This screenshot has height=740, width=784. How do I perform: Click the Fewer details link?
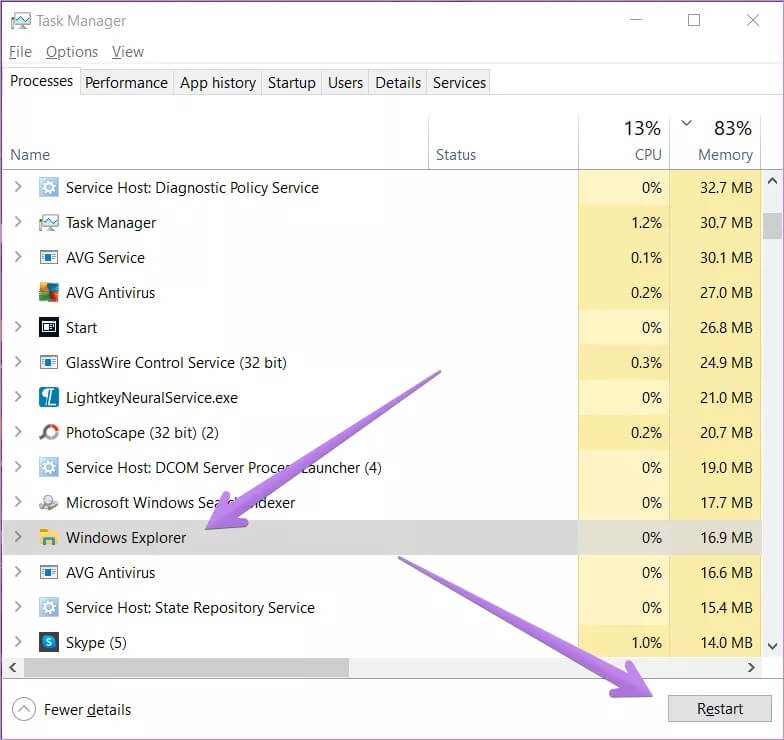coord(88,710)
